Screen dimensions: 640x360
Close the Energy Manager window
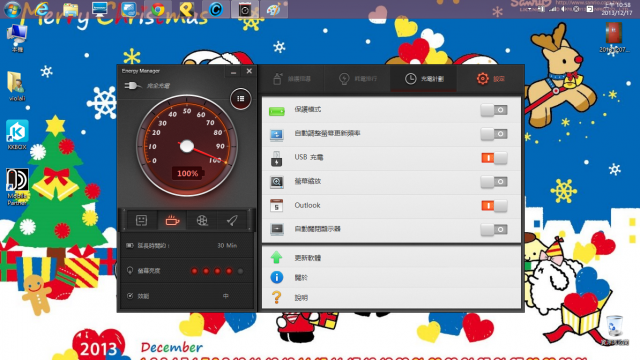point(249,71)
